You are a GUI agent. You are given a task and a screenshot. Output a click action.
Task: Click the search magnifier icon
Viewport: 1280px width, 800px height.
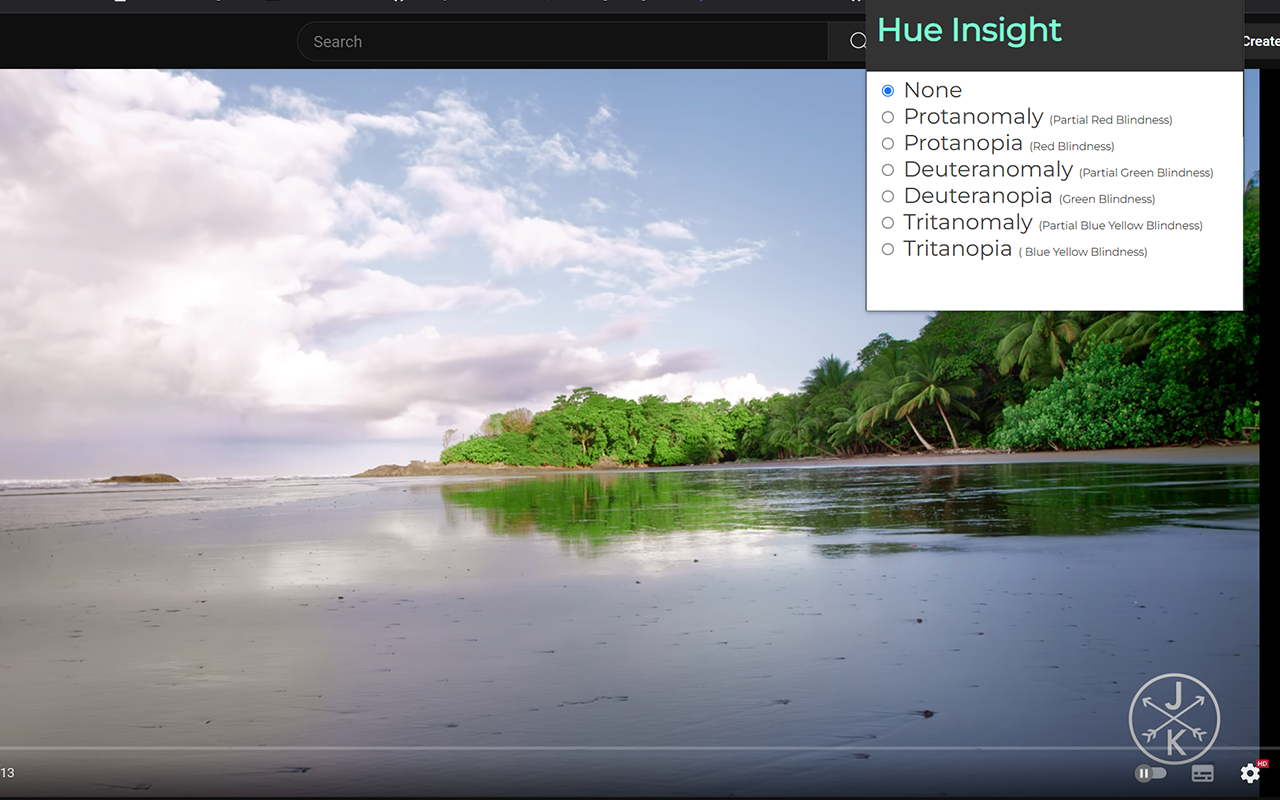pos(857,41)
